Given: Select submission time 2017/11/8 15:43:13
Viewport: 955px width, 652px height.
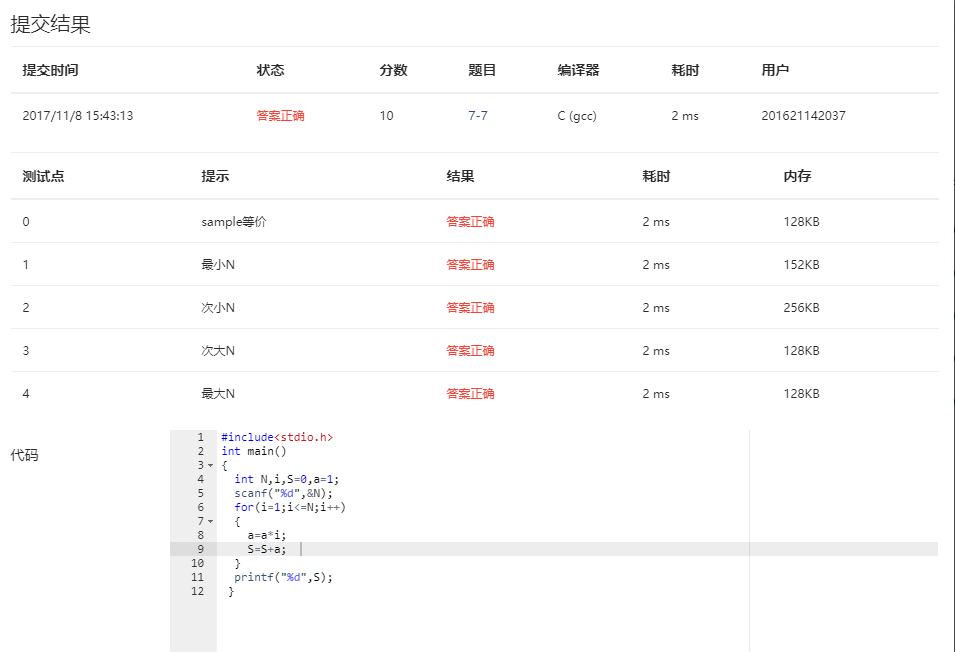Looking at the screenshot, I should tap(78, 116).
